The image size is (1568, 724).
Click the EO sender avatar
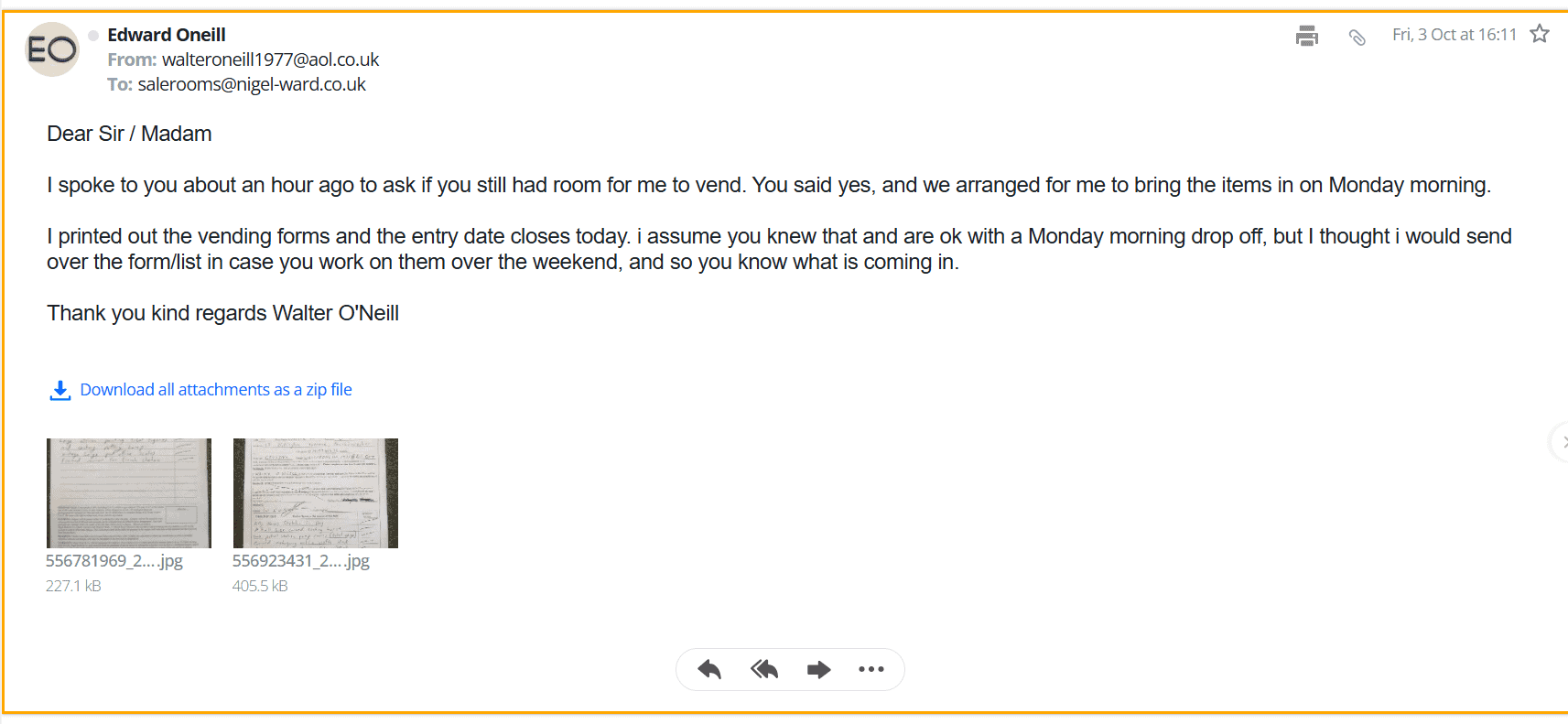tap(52, 49)
